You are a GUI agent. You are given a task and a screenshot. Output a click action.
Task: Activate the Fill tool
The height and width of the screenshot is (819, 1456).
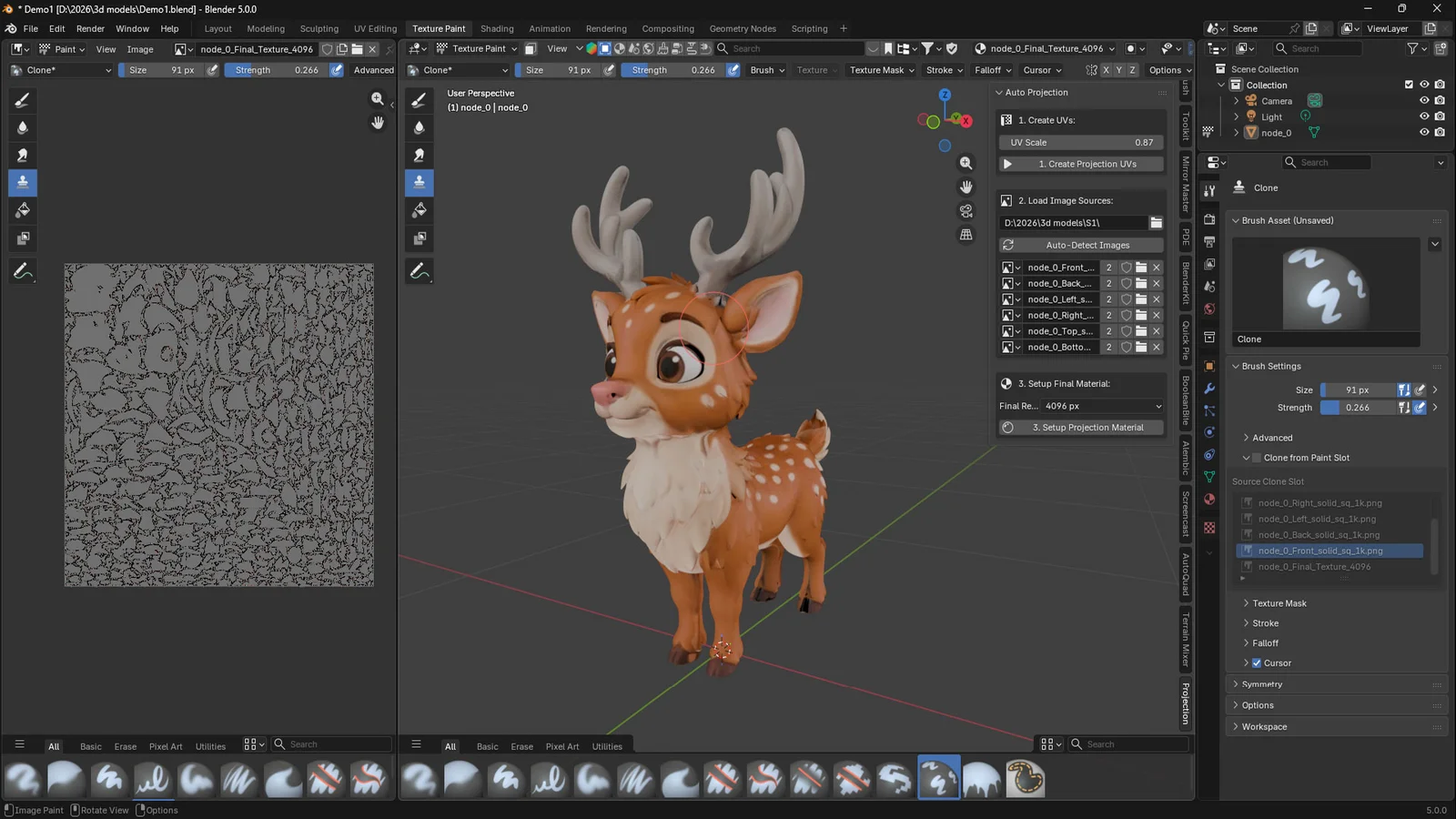tap(22, 210)
